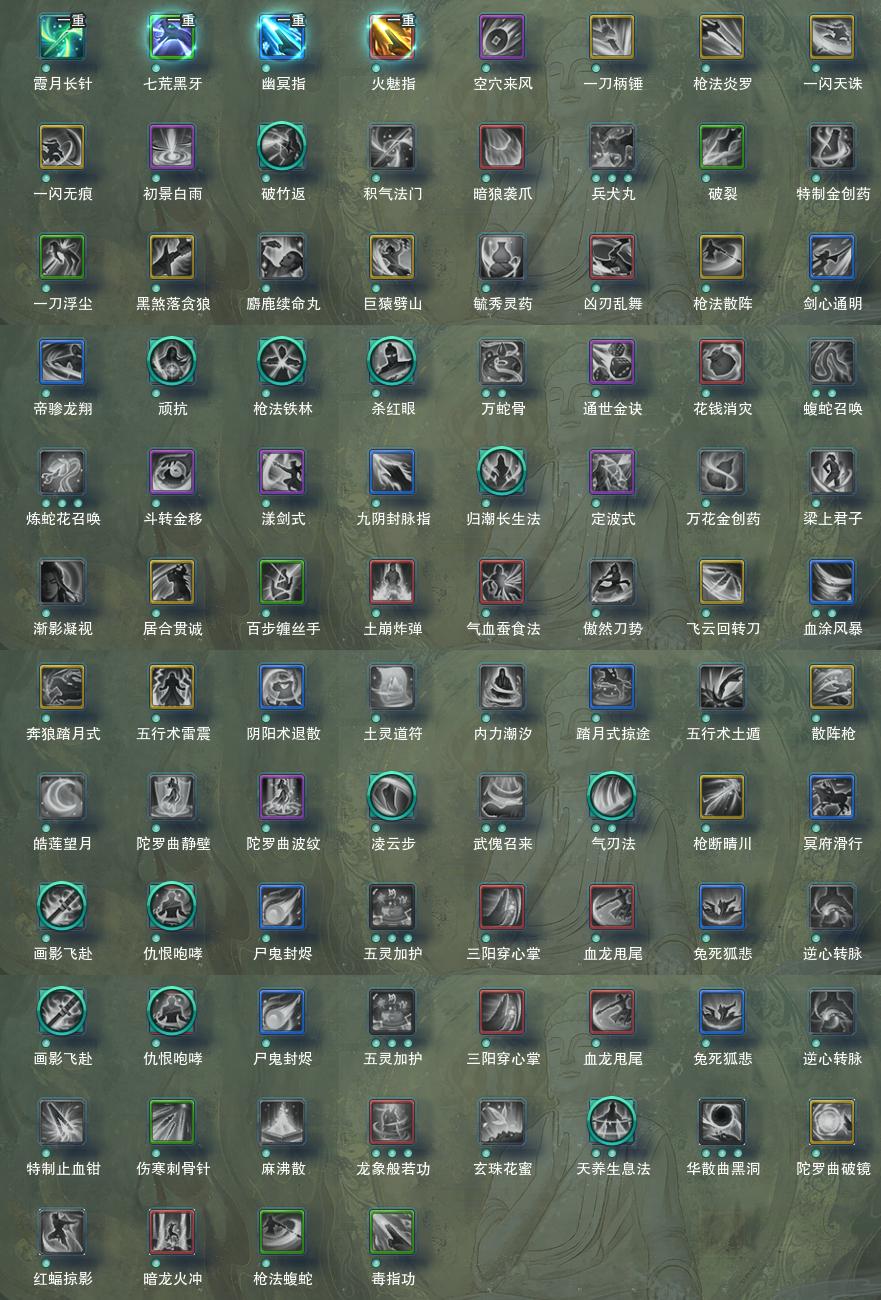This screenshot has height=1300, width=881.
Task: Select the 万蛇骨 text label
Action: coord(503,408)
